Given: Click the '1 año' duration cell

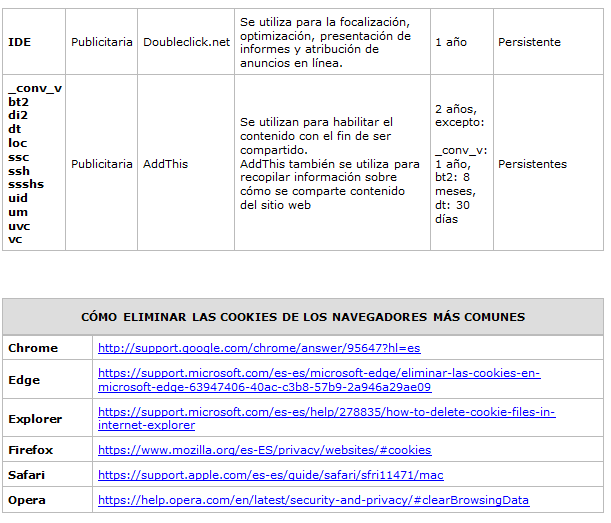Looking at the screenshot, I should [453, 42].
